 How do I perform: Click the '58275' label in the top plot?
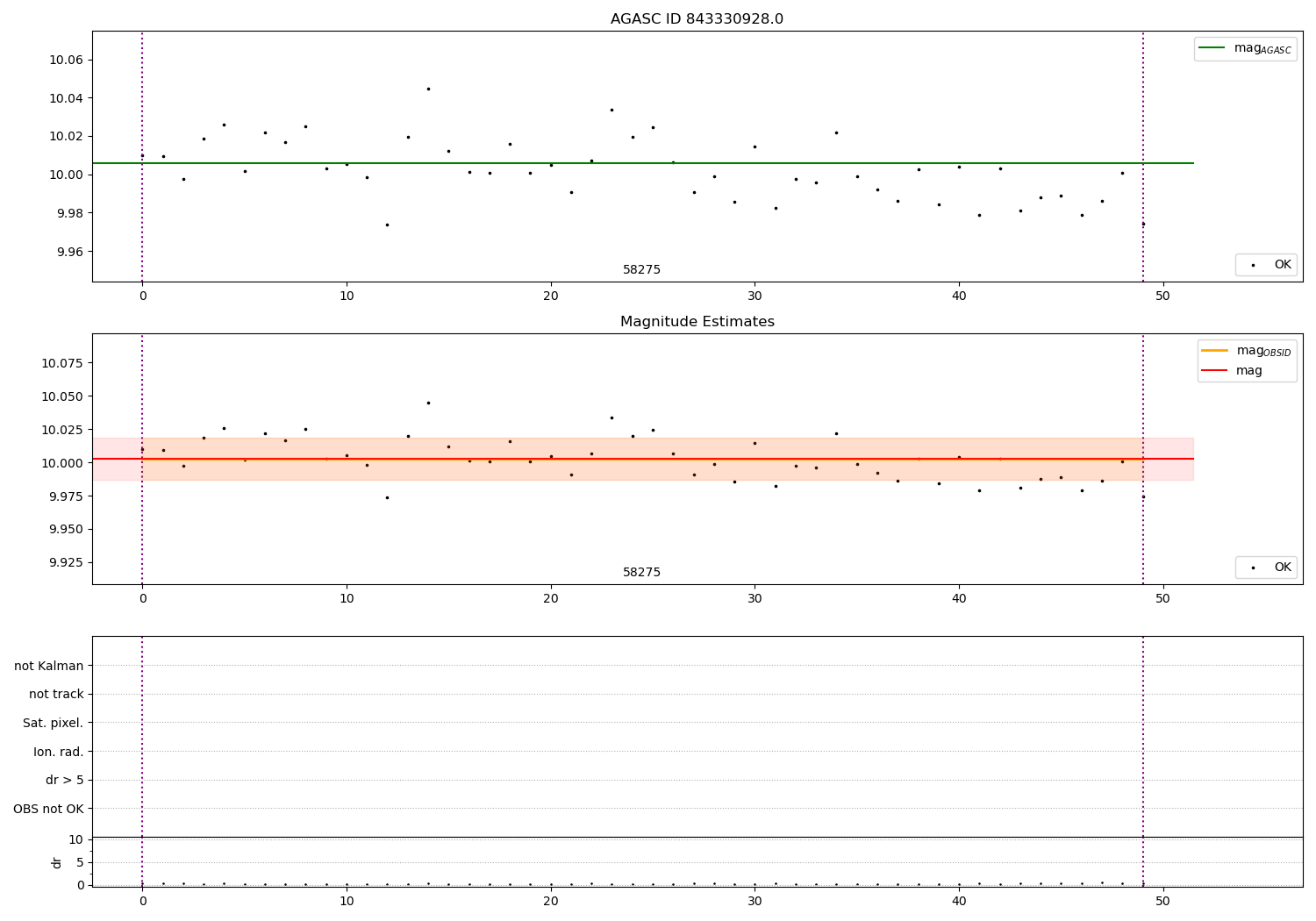(641, 270)
